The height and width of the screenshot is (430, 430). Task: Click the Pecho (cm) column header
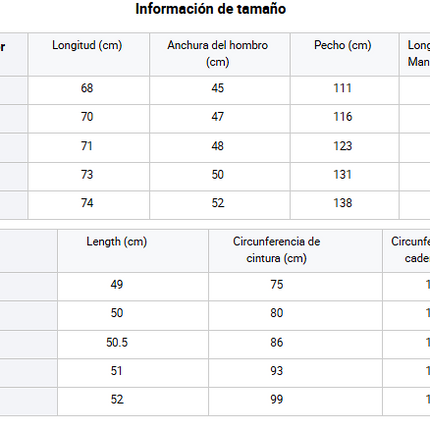(x=345, y=54)
